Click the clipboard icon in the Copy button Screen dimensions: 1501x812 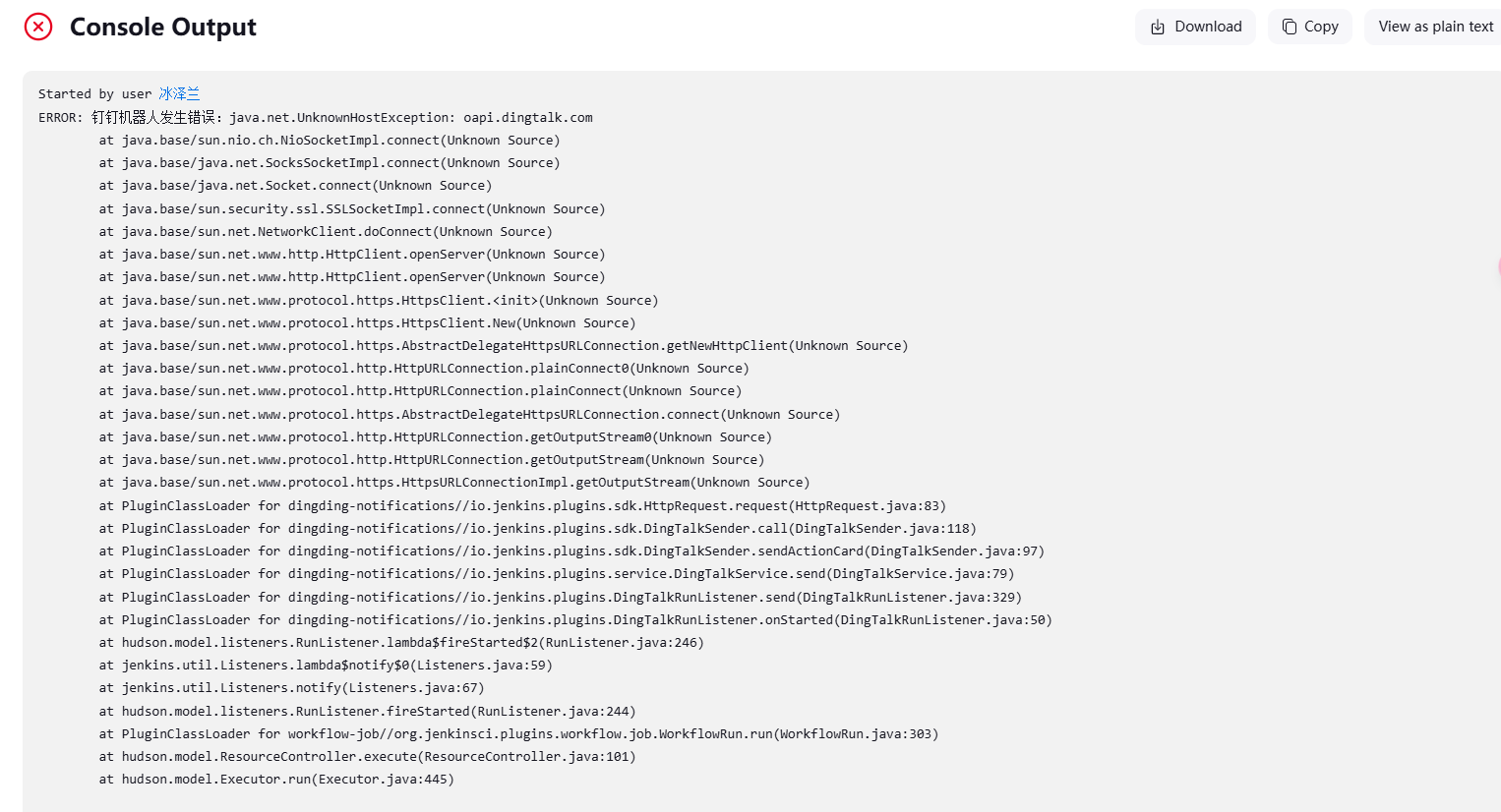1289,27
